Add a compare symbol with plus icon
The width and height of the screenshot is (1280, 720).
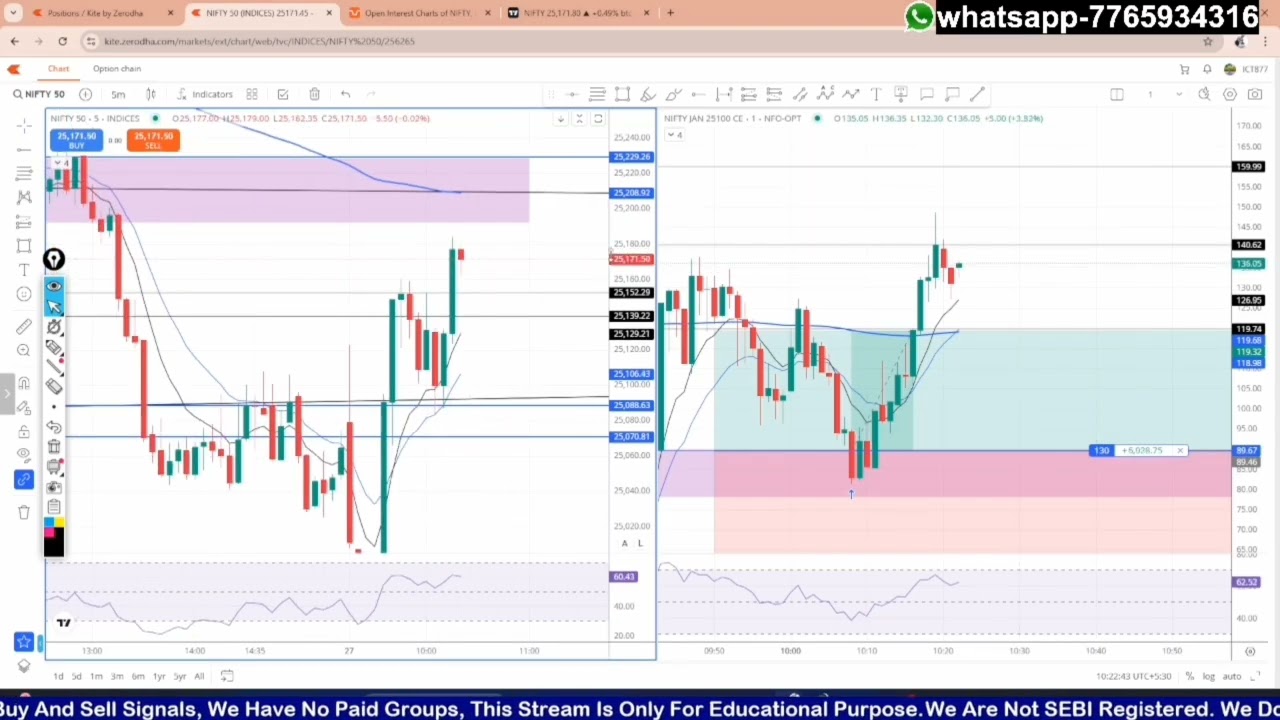pos(85,94)
